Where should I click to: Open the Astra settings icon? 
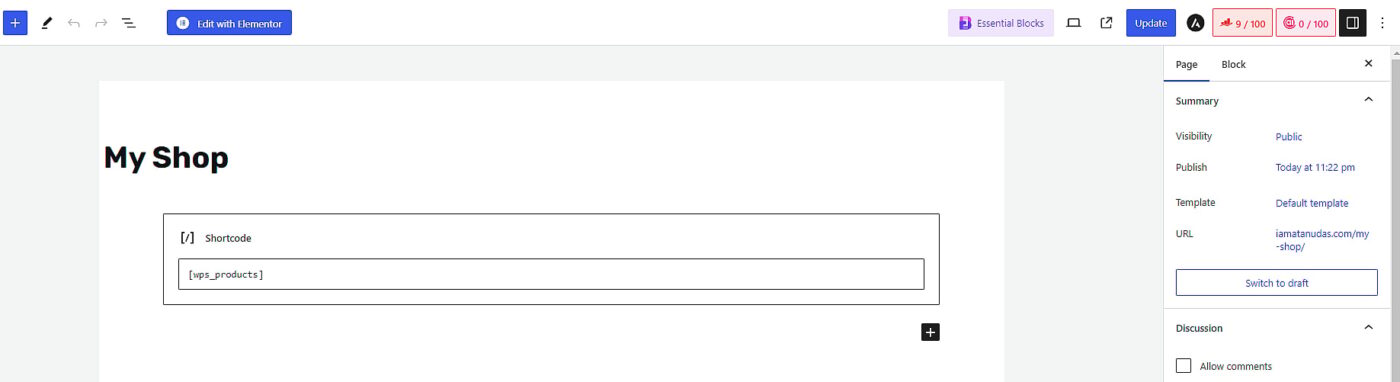(1195, 23)
